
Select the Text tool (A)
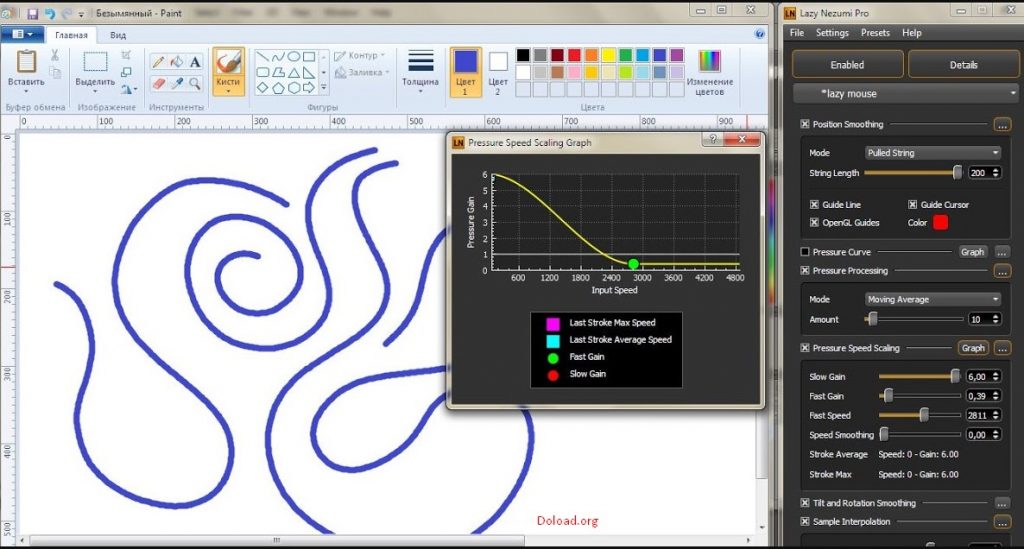click(195, 62)
